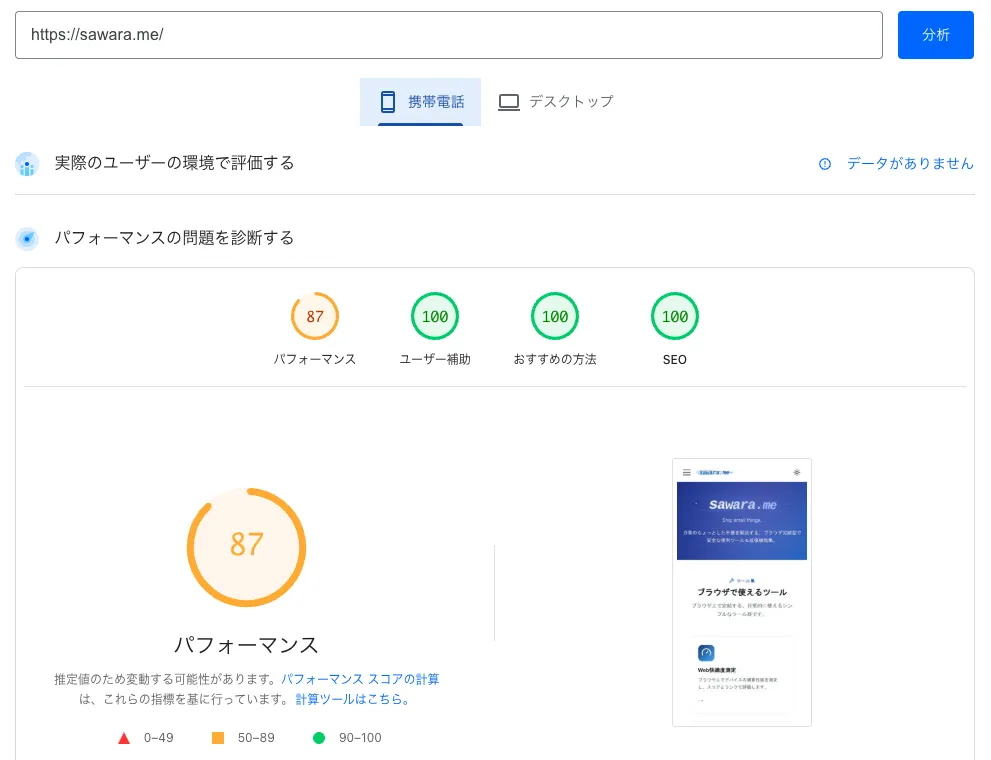Click the SEO label text
Viewport: 991px width, 760px height.
point(675,359)
